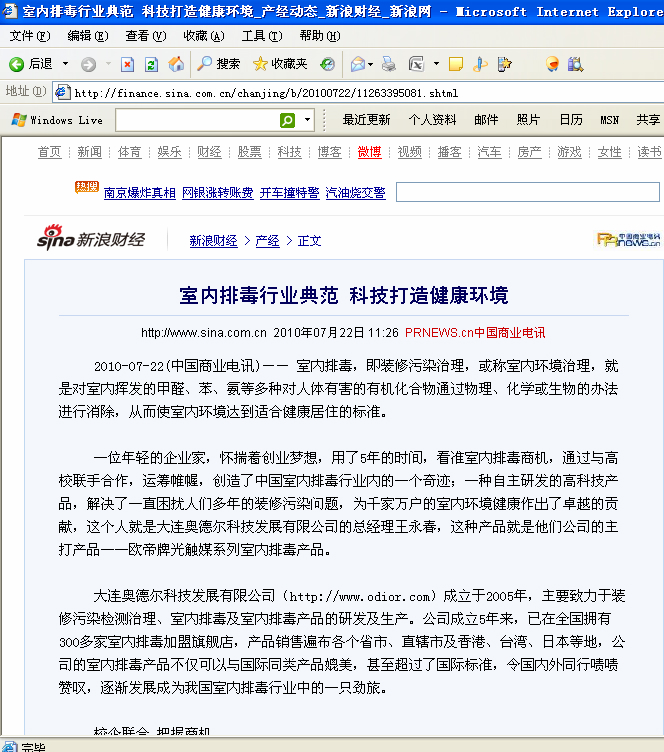Viewport: 664px width, 752px height.
Task: Click the Messenger icon in toolbar
Action: click(x=552, y=64)
